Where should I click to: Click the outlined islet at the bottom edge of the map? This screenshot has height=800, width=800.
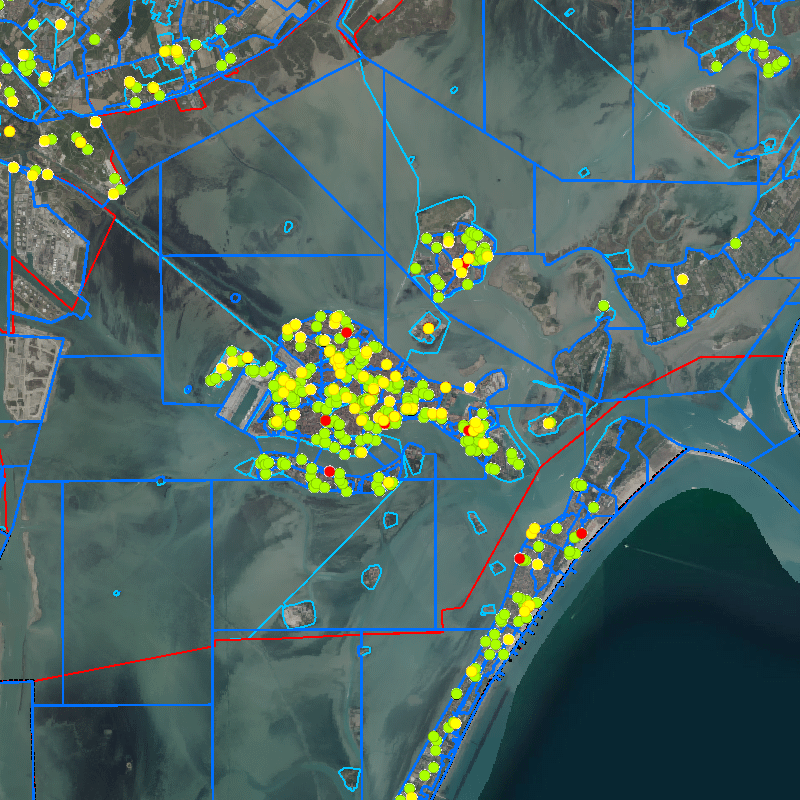348,778
